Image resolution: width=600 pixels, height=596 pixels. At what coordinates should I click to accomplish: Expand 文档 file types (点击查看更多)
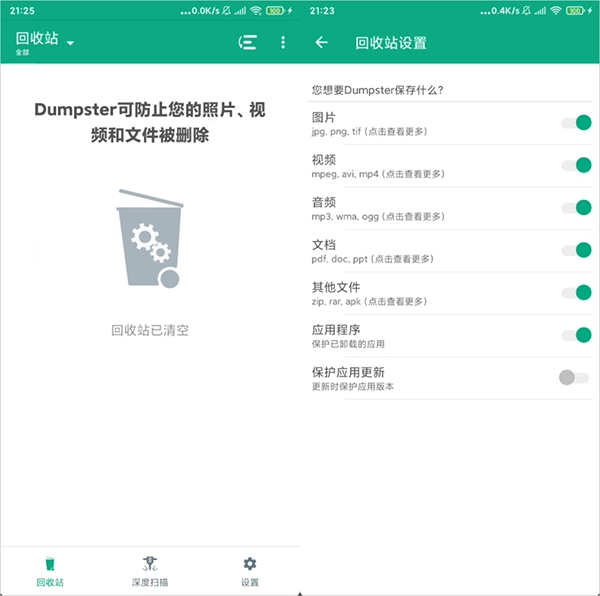[x=372, y=259]
